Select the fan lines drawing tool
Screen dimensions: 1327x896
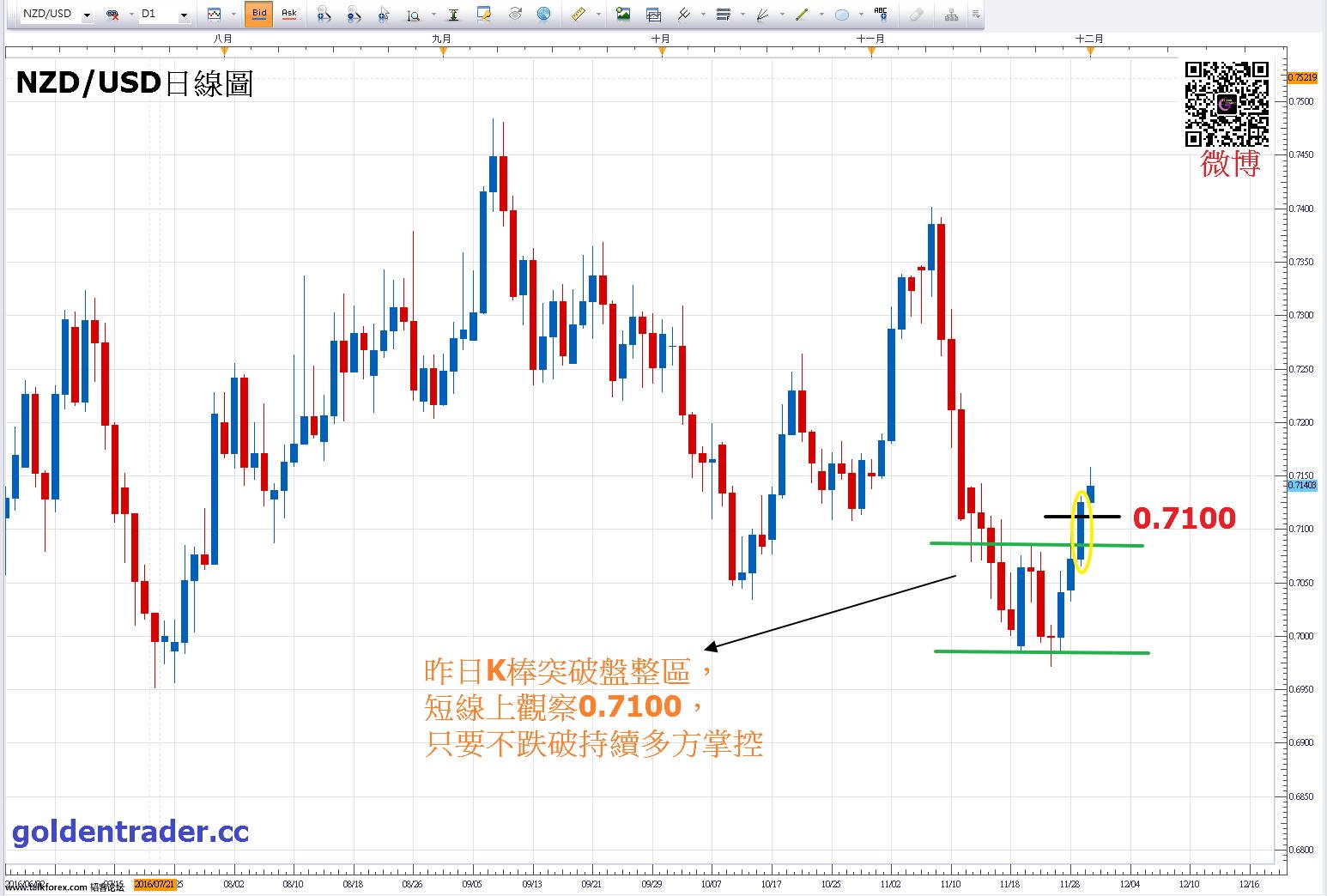(x=762, y=15)
